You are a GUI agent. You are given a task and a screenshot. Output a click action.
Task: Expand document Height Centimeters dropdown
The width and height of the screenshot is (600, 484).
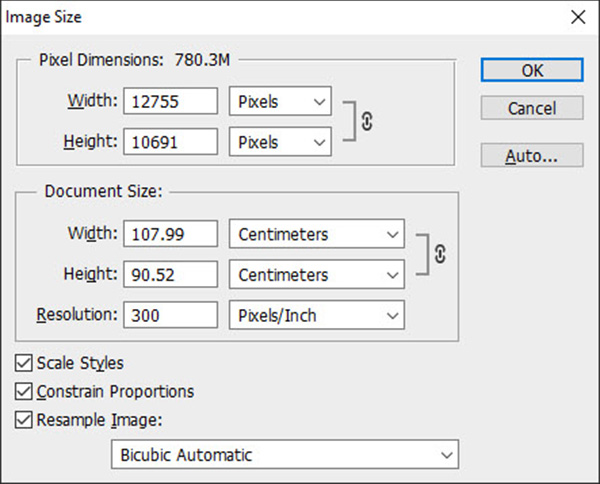click(317, 274)
